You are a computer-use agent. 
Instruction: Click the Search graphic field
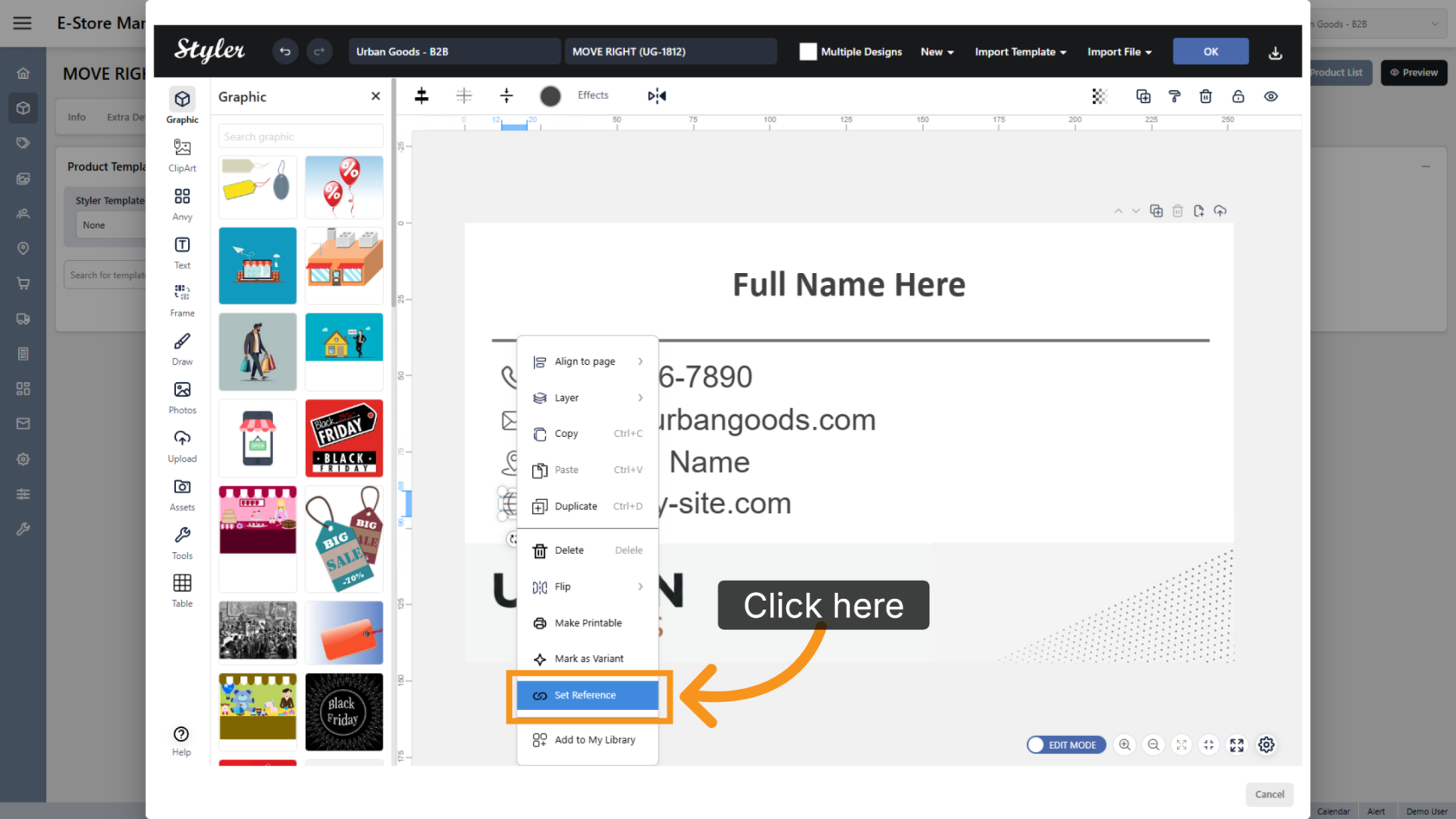(x=301, y=137)
